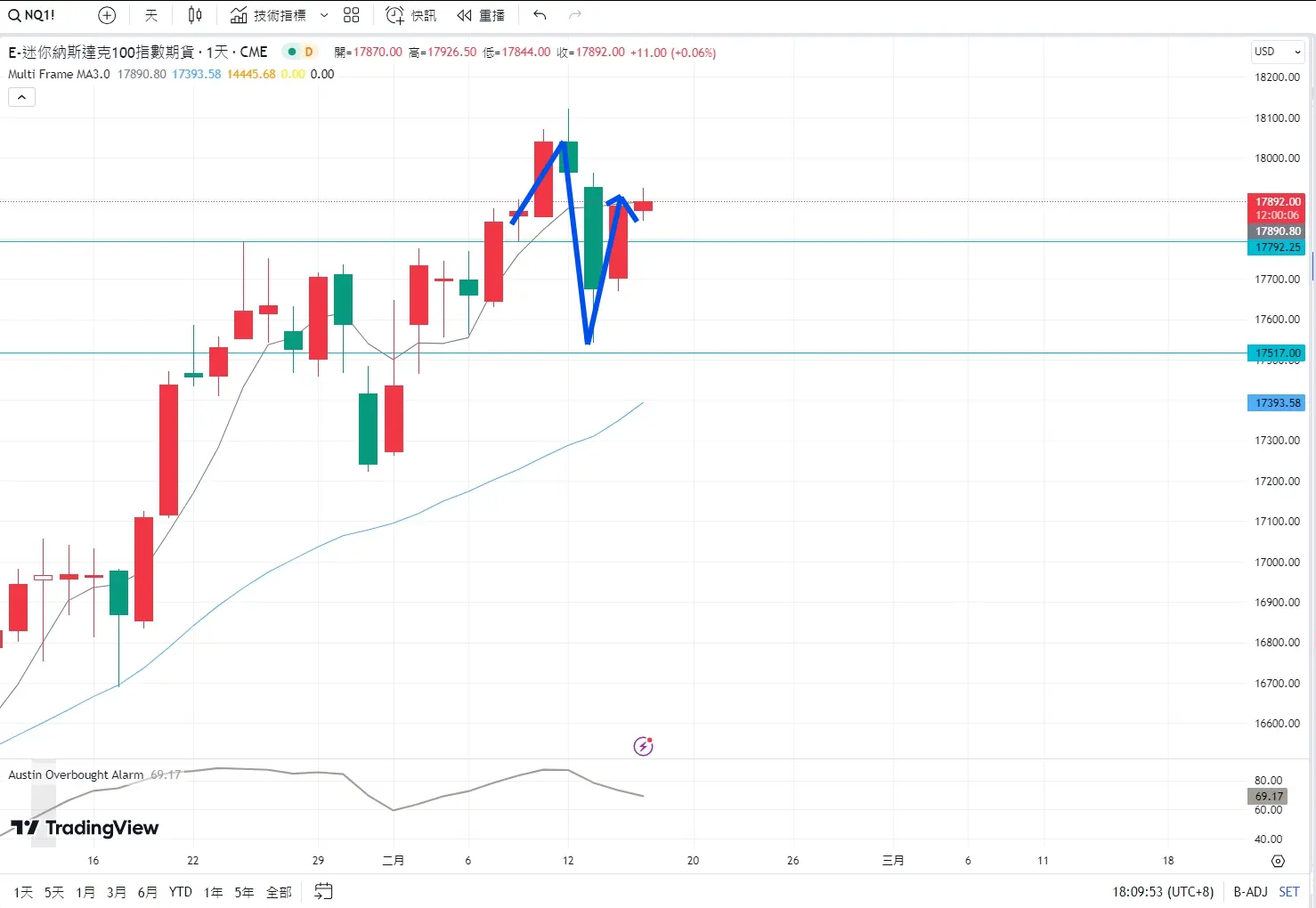Click the 17892.00 current price label
The height and width of the screenshot is (908, 1316).
[x=1277, y=201]
